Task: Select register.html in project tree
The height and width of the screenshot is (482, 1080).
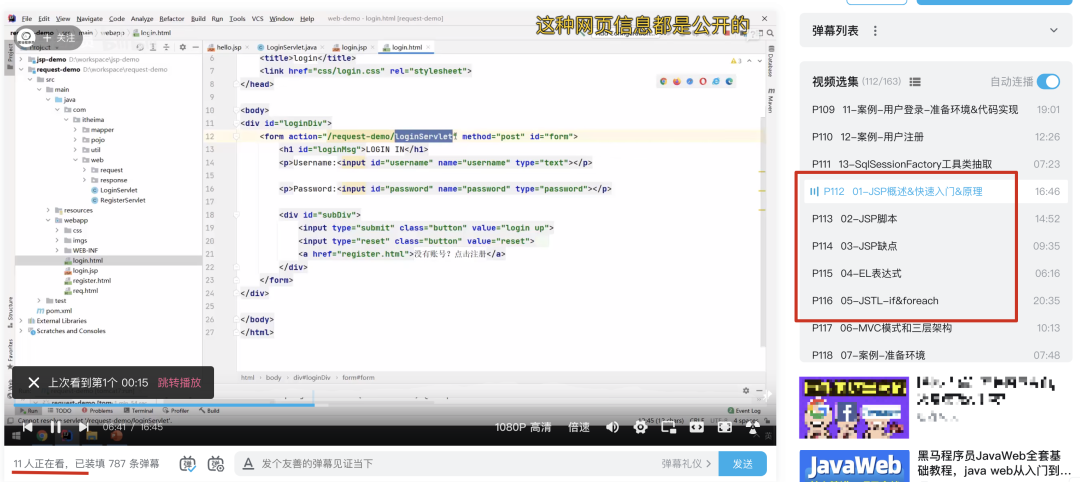Action: pos(87,281)
